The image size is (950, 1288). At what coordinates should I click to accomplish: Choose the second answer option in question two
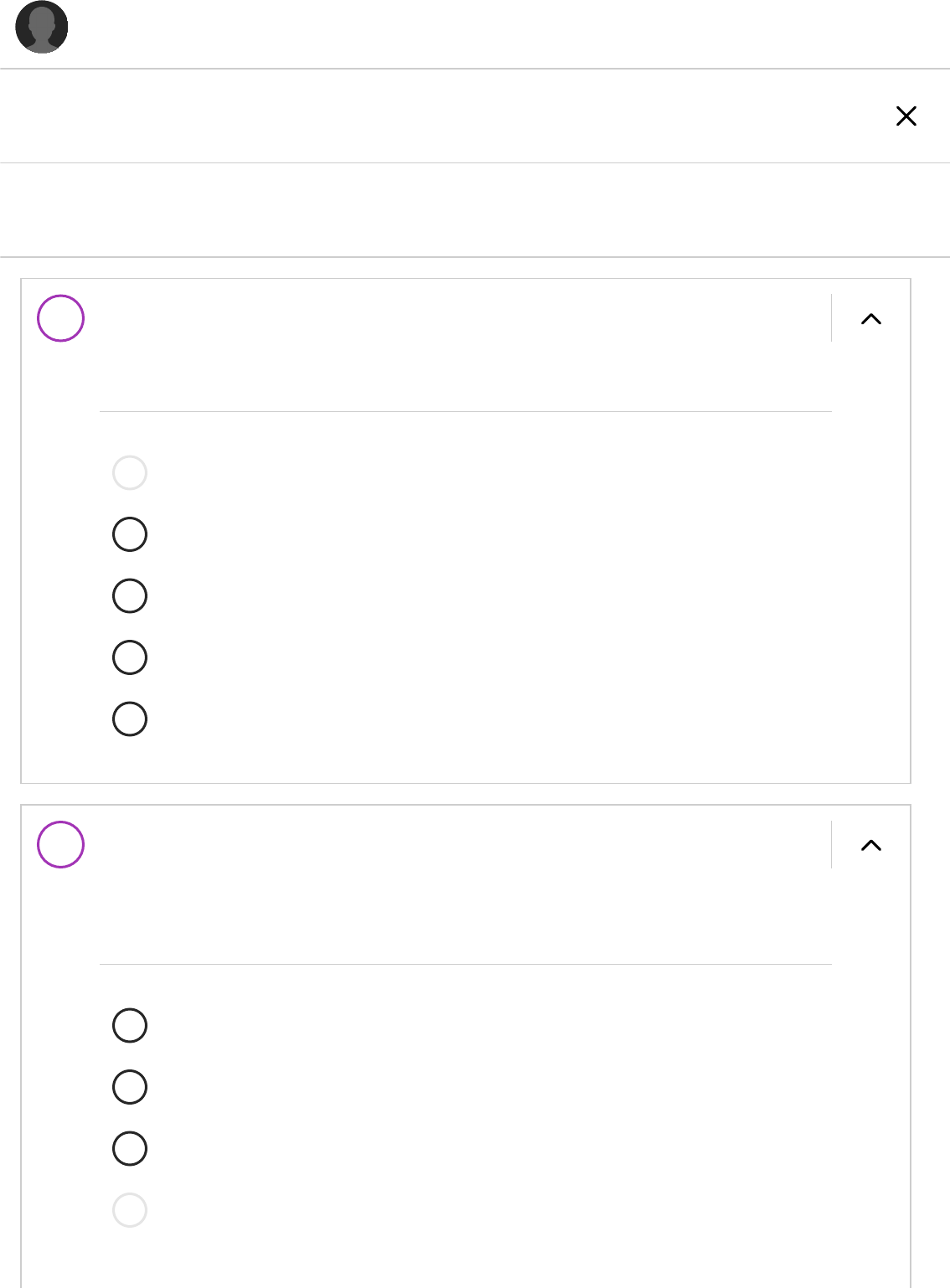[x=130, y=1087]
